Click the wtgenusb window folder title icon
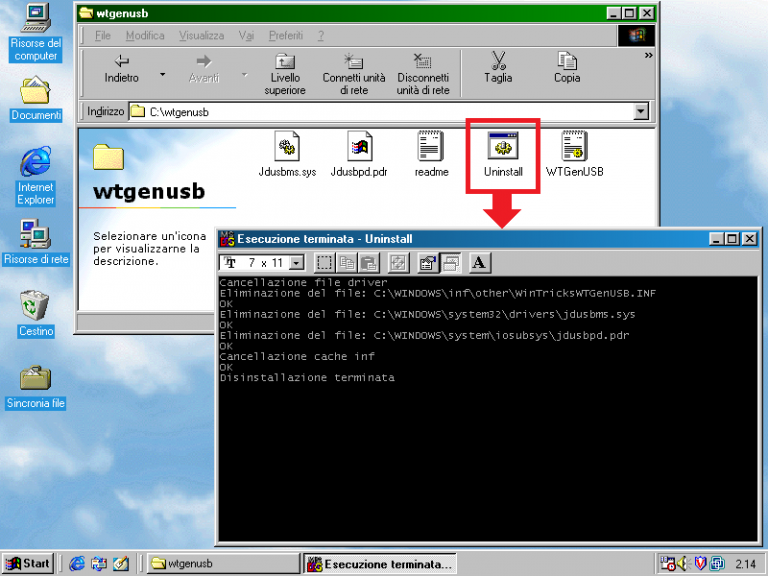 coord(86,13)
